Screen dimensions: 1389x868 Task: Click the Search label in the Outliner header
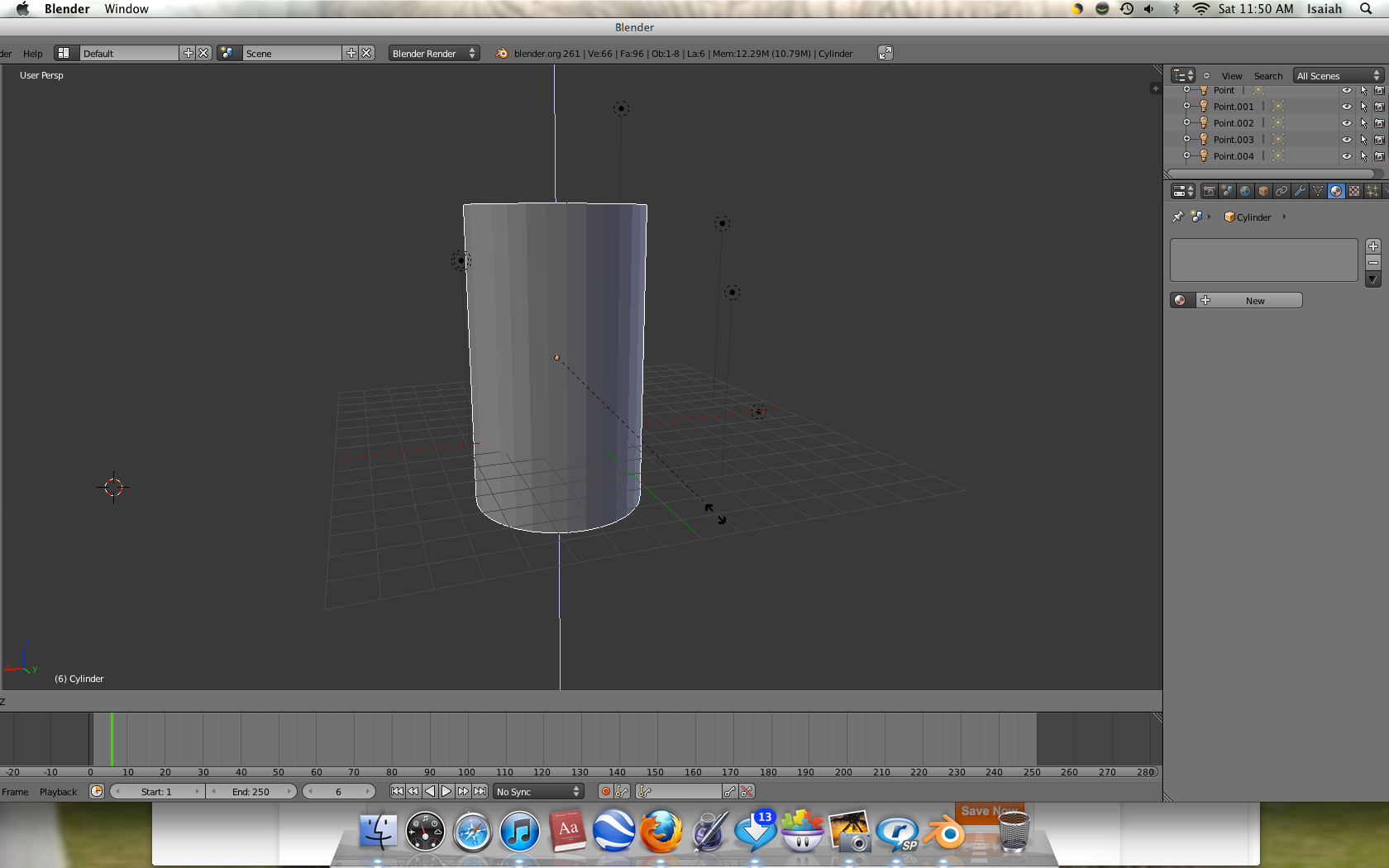pos(1267,75)
